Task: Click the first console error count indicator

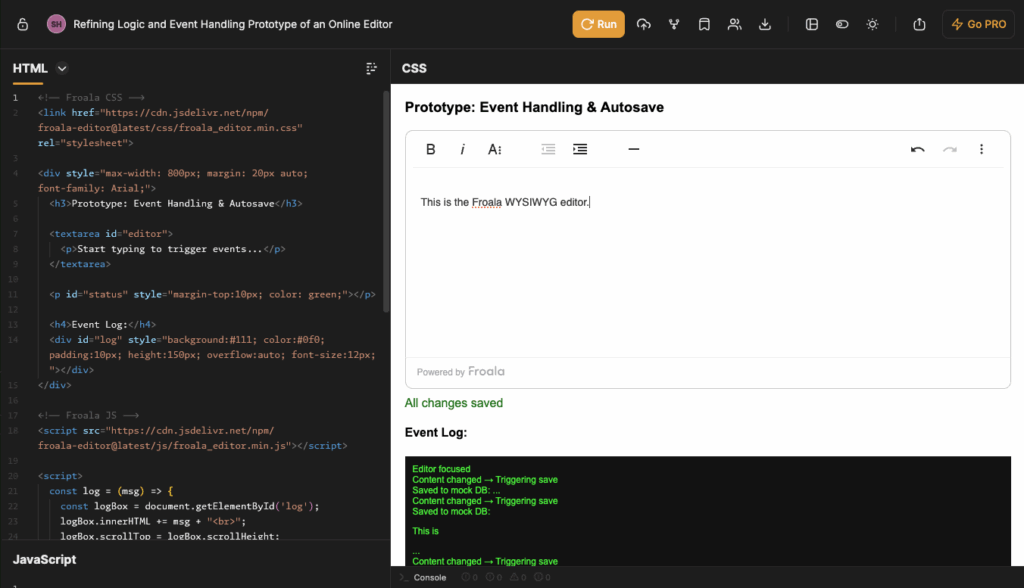Action: [x=470, y=578]
